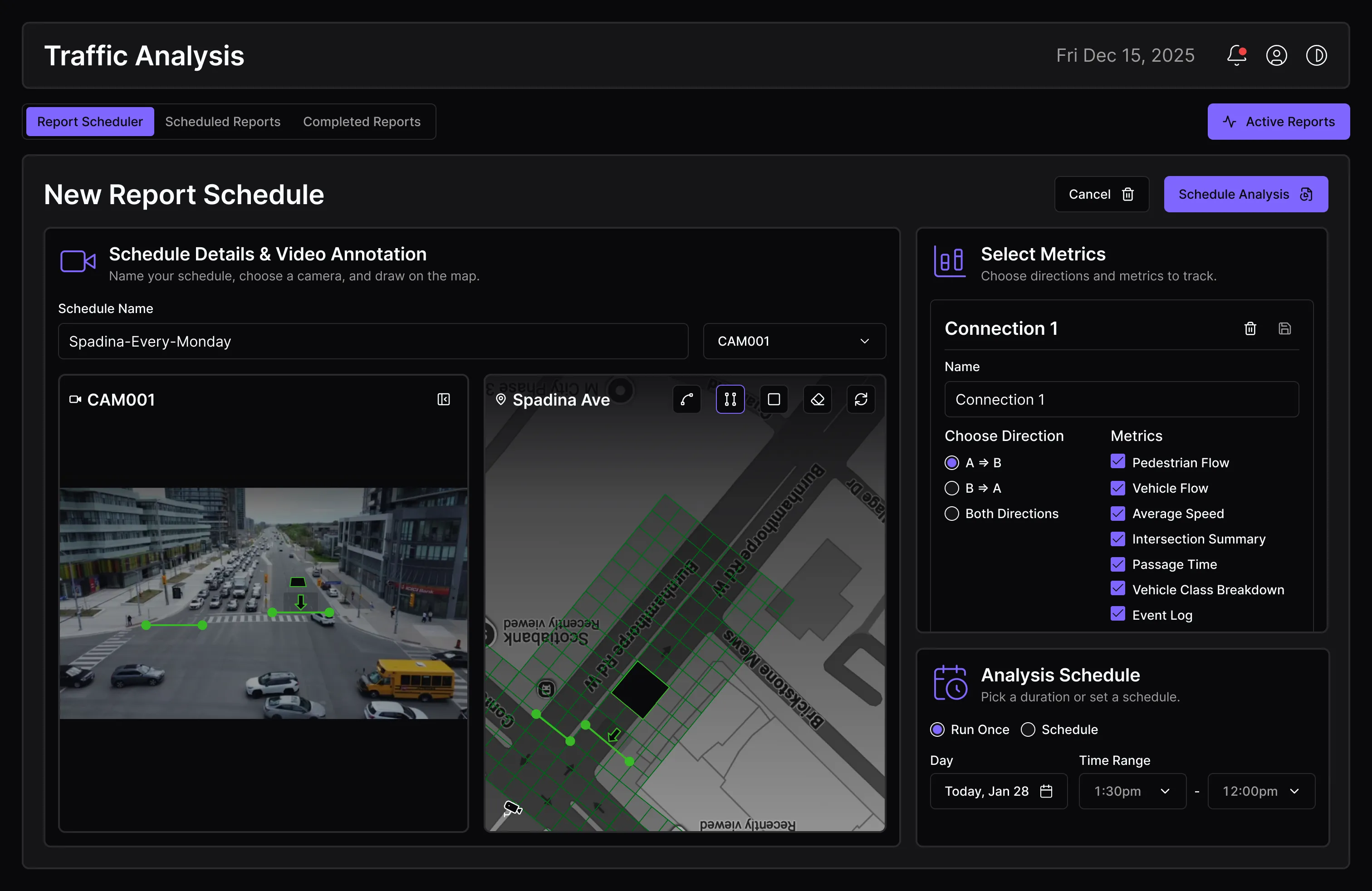Click the Schedule Name input field

tap(373, 341)
